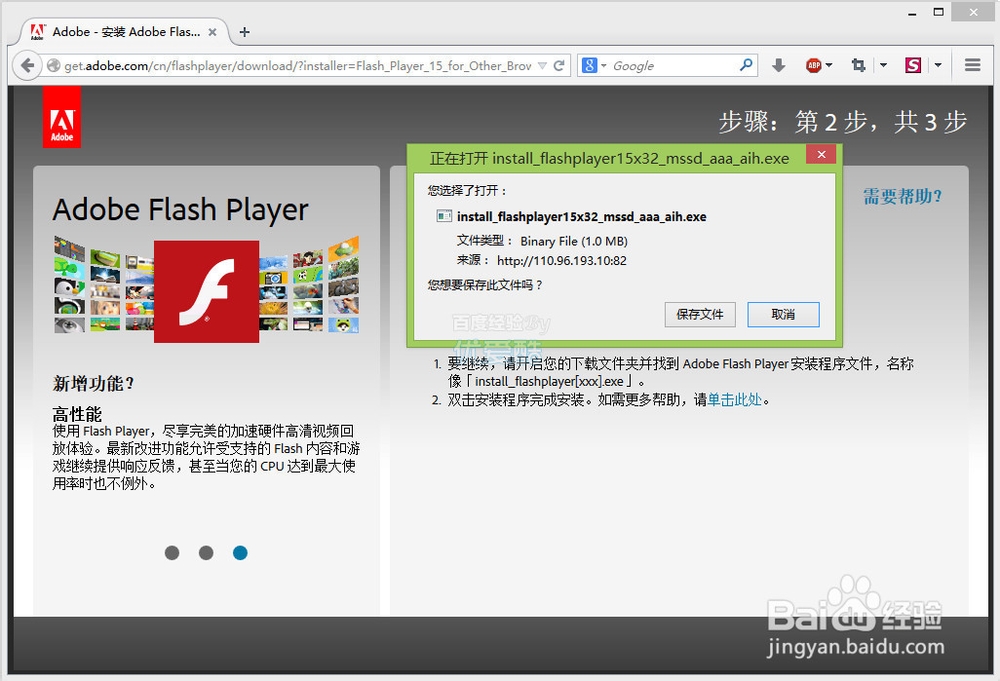The width and height of the screenshot is (1000, 681).
Task: Click the red S extension icon
Action: tap(912, 65)
